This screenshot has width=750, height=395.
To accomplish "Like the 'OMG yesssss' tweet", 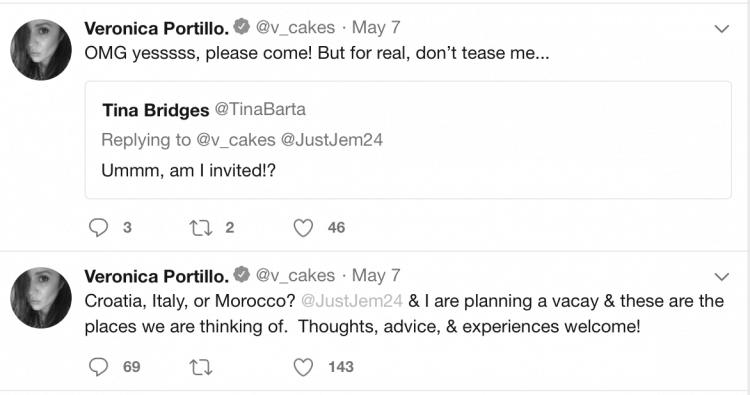I will 303,228.
